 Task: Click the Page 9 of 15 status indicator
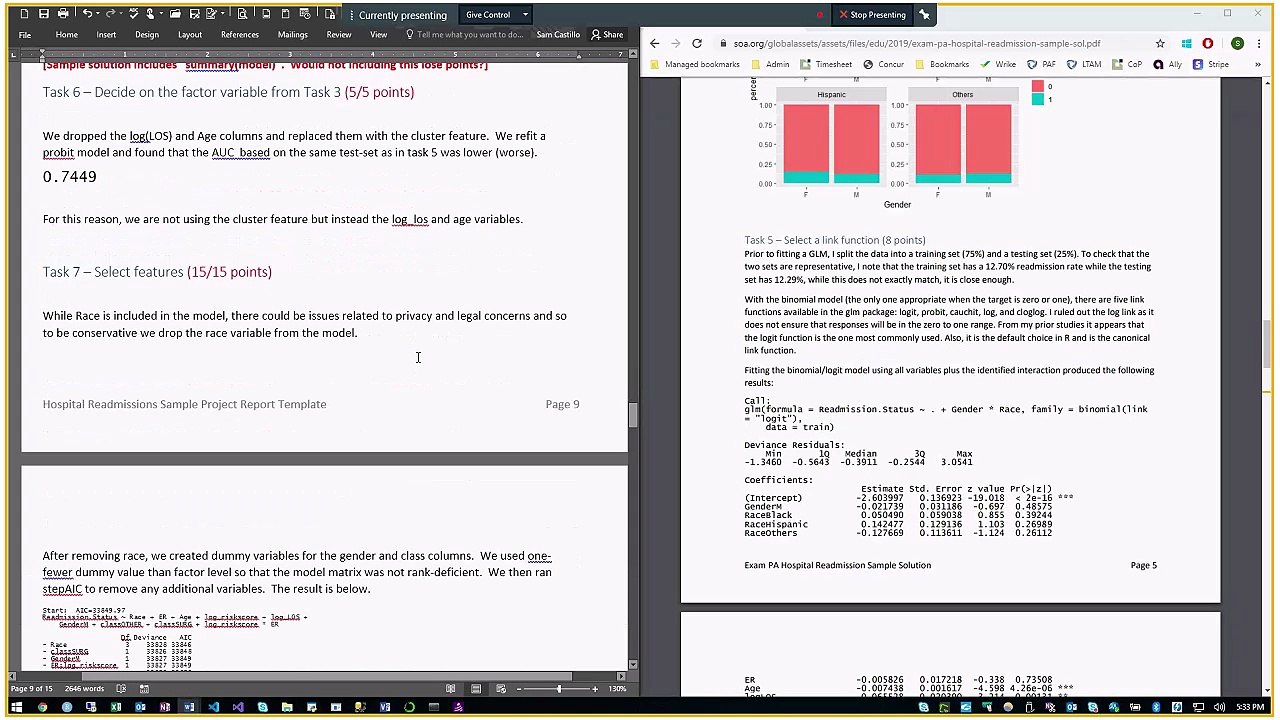32,688
